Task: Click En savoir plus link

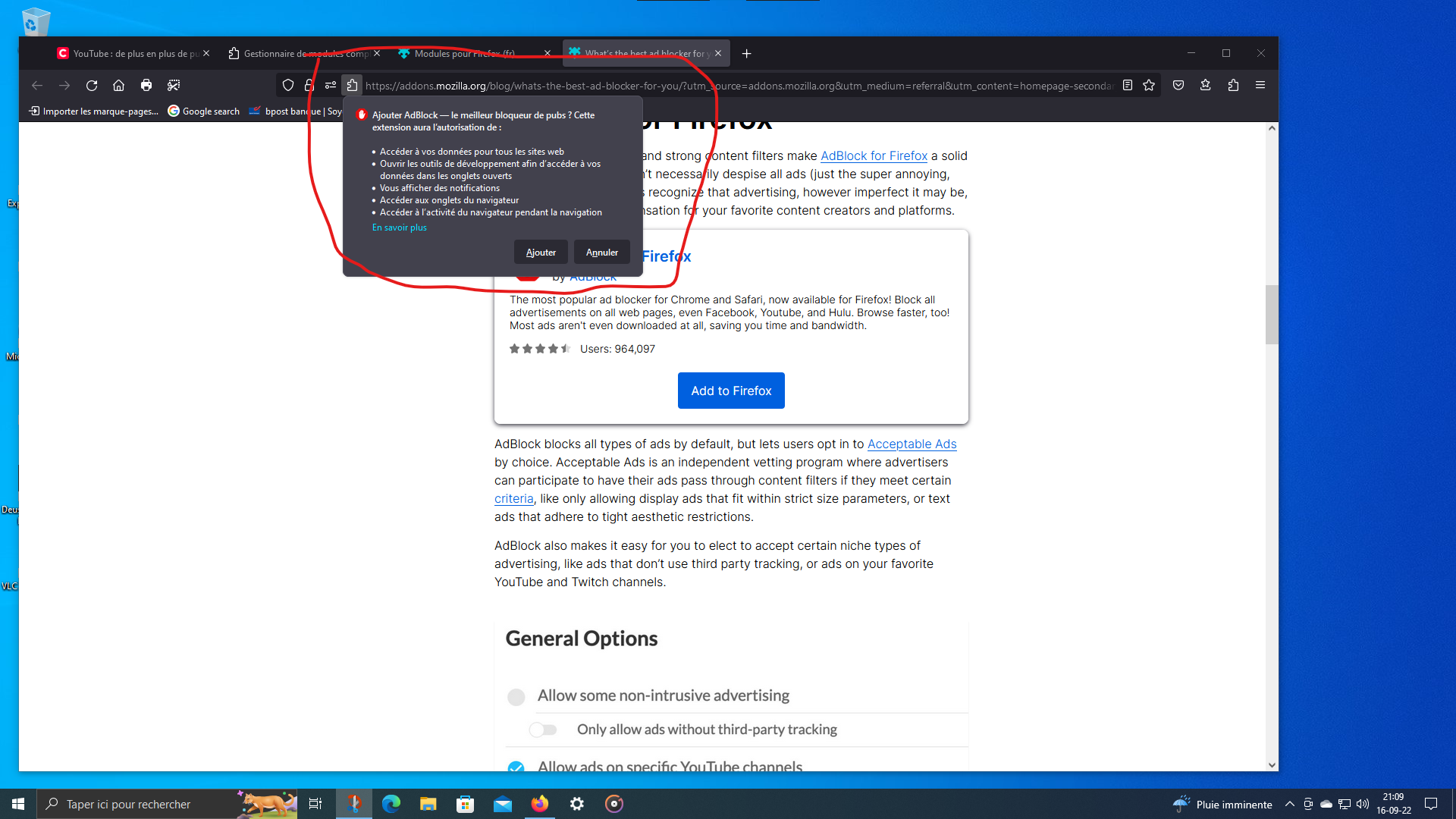Action: (400, 227)
